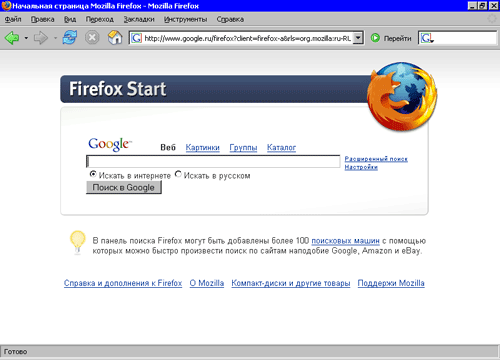
Task: Open the Файл menu
Action: coord(13,19)
